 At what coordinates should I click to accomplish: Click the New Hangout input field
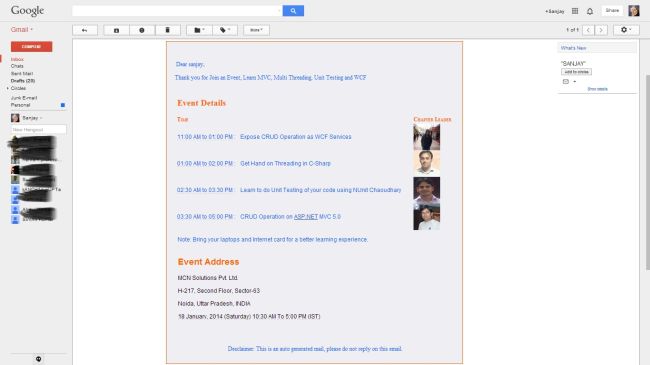pyautogui.click(x=39, y=130)
